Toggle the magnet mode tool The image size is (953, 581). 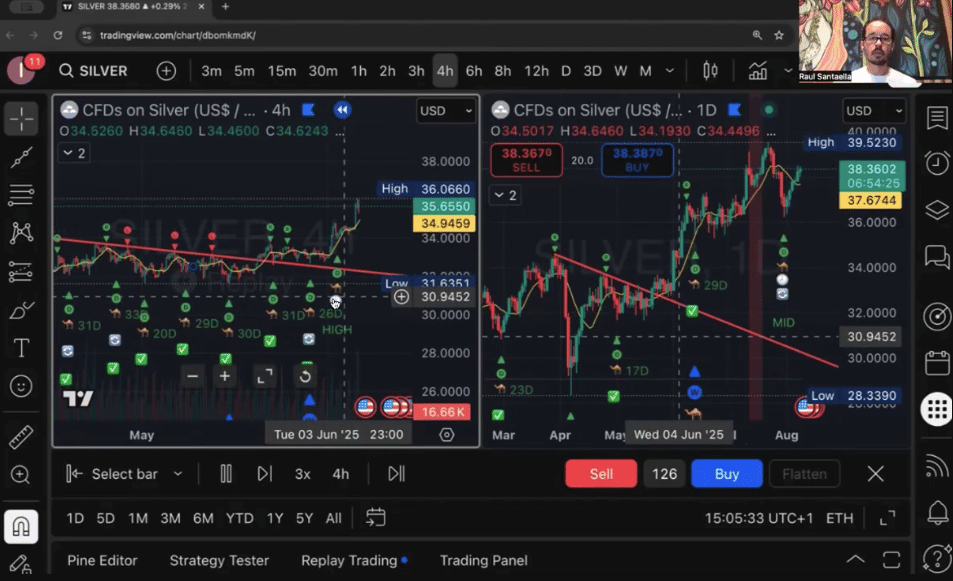click(x=21, y=525)
